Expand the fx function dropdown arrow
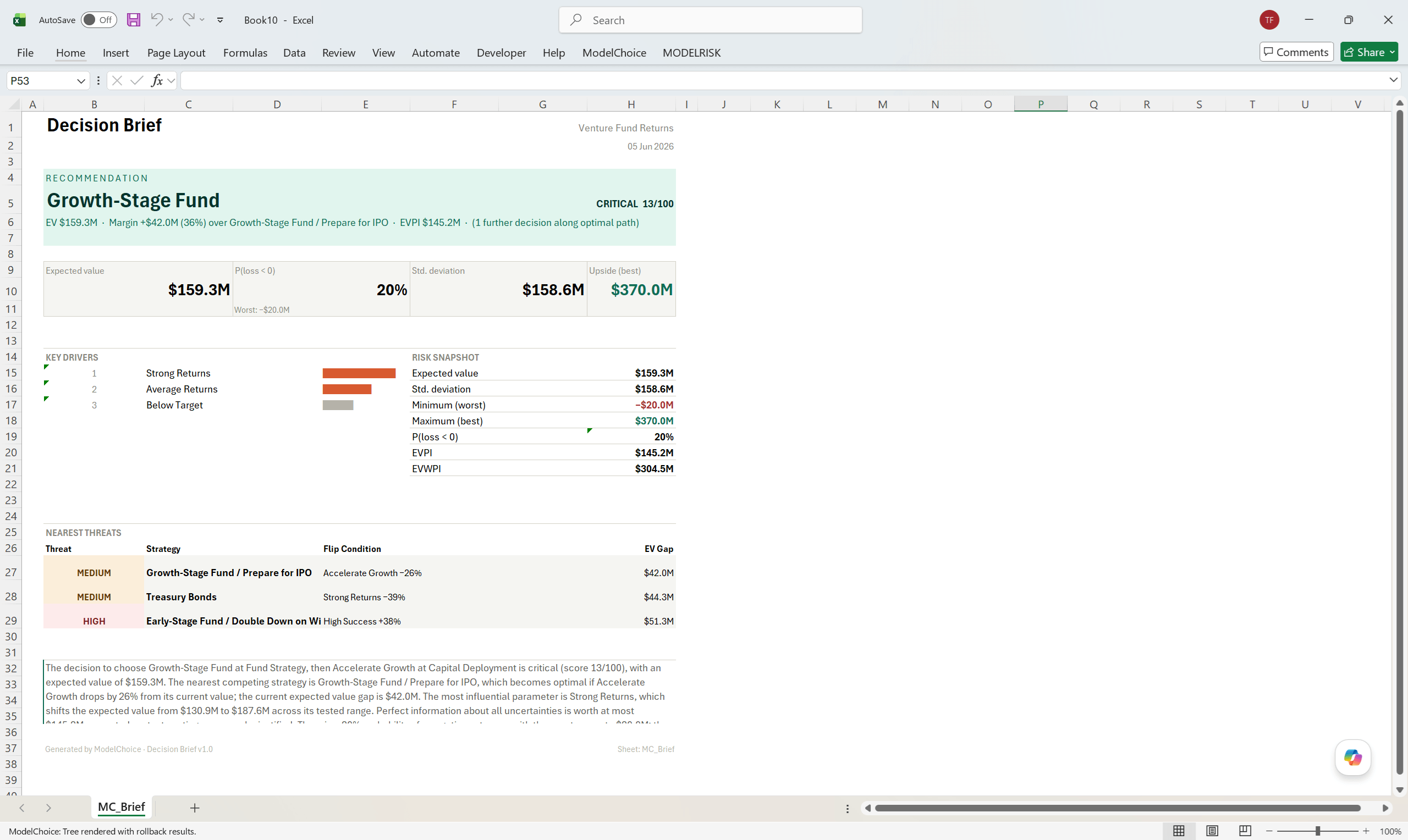 click(171, 81)
